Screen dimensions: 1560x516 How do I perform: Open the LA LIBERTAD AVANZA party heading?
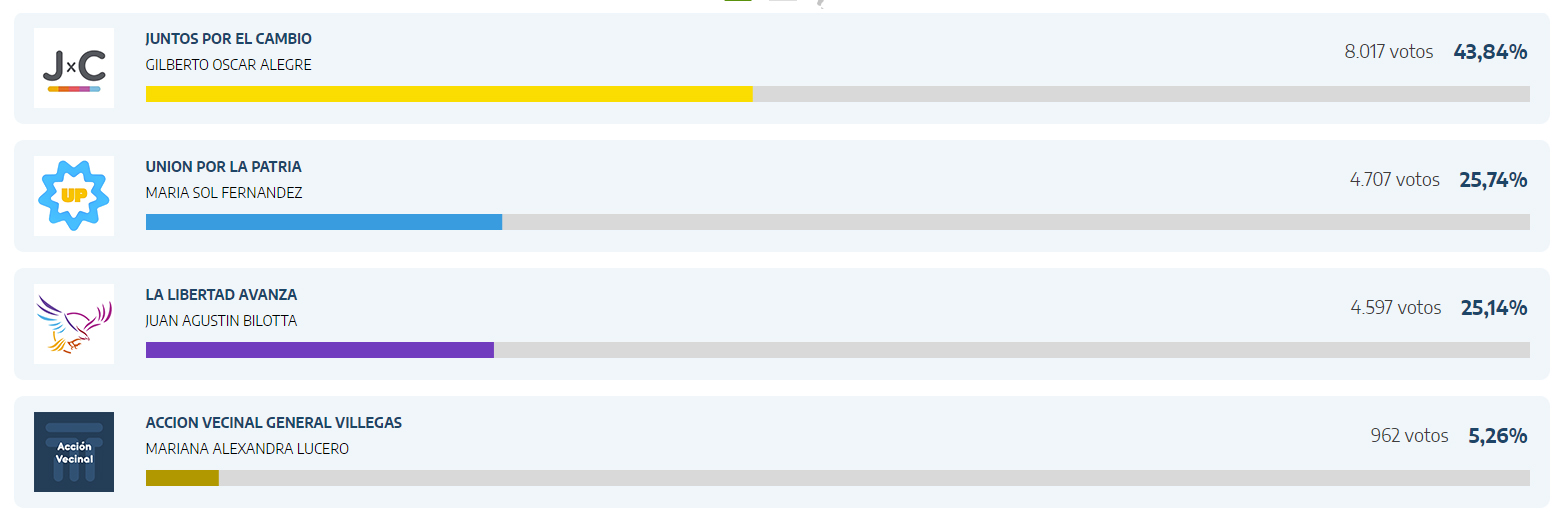[x=221, y=295]
